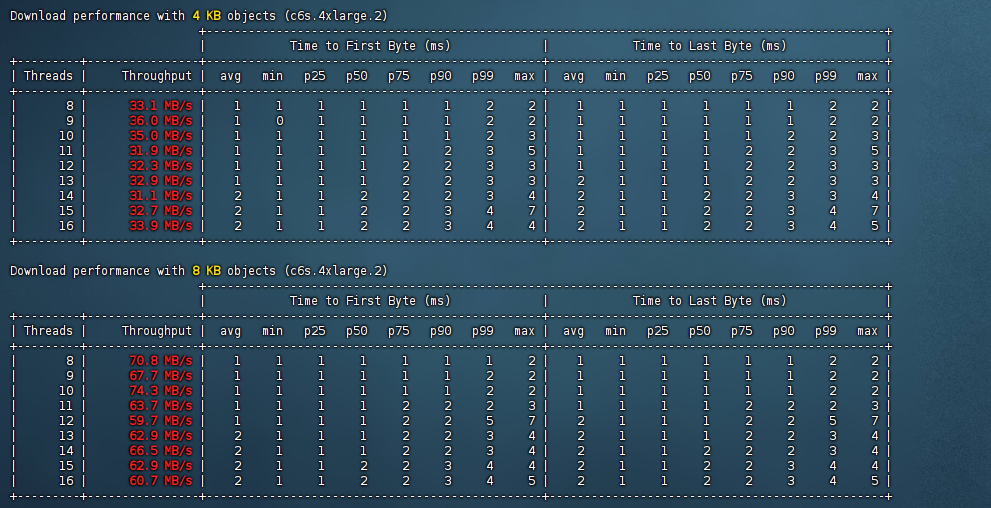
Task: Click the 0 min value in the 4 KB table
Action: pyautogui.click(x=279, y=121)
